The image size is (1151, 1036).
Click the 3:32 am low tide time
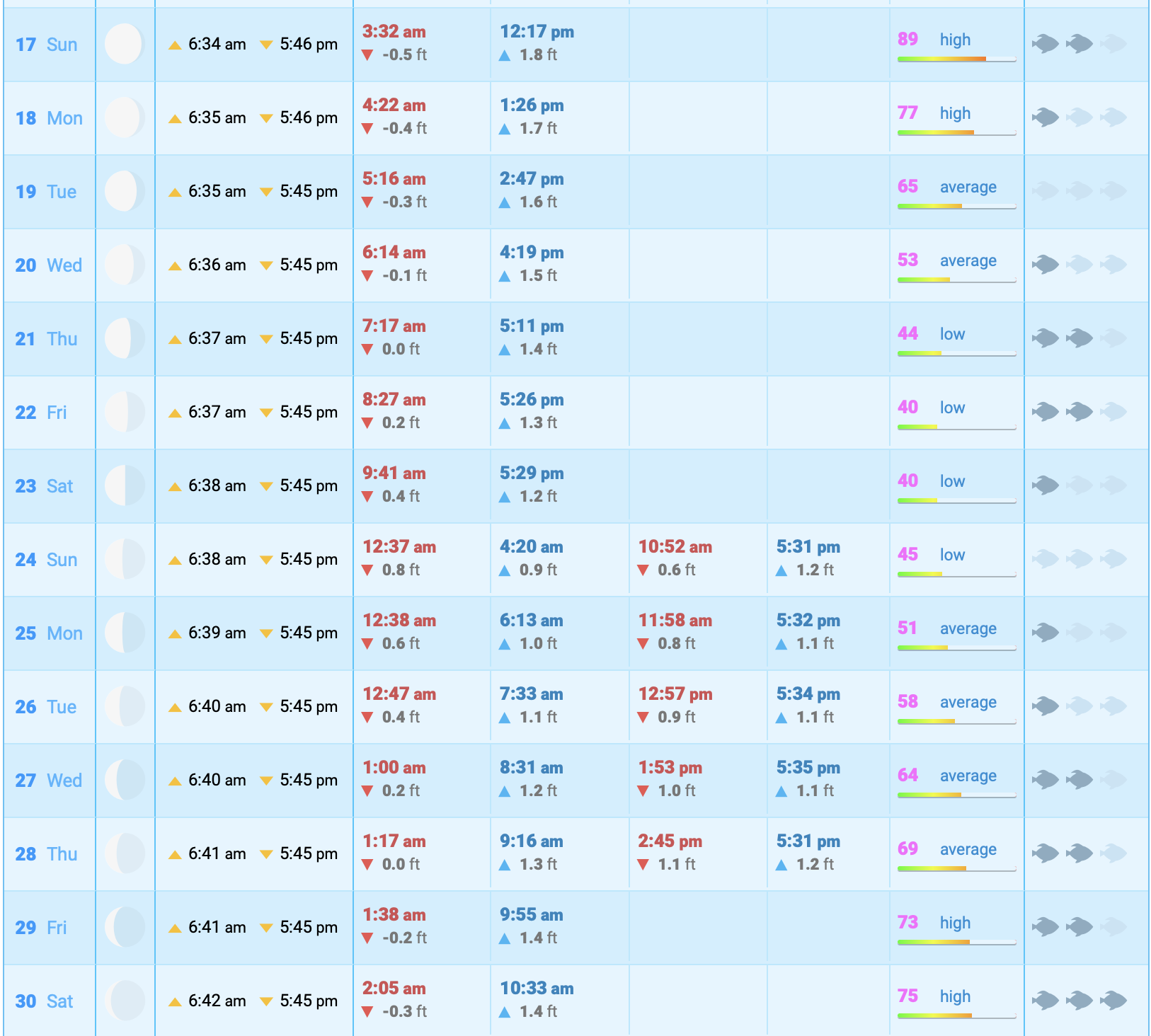[394, 32]
